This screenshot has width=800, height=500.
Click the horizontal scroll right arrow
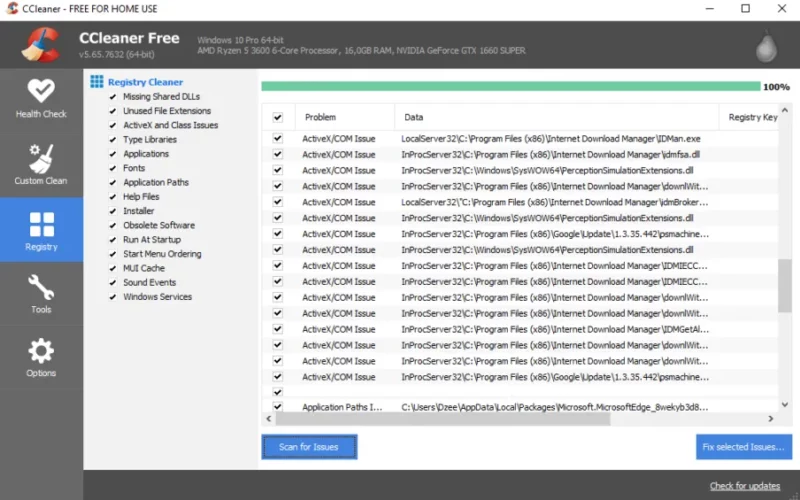pos(771,418)
